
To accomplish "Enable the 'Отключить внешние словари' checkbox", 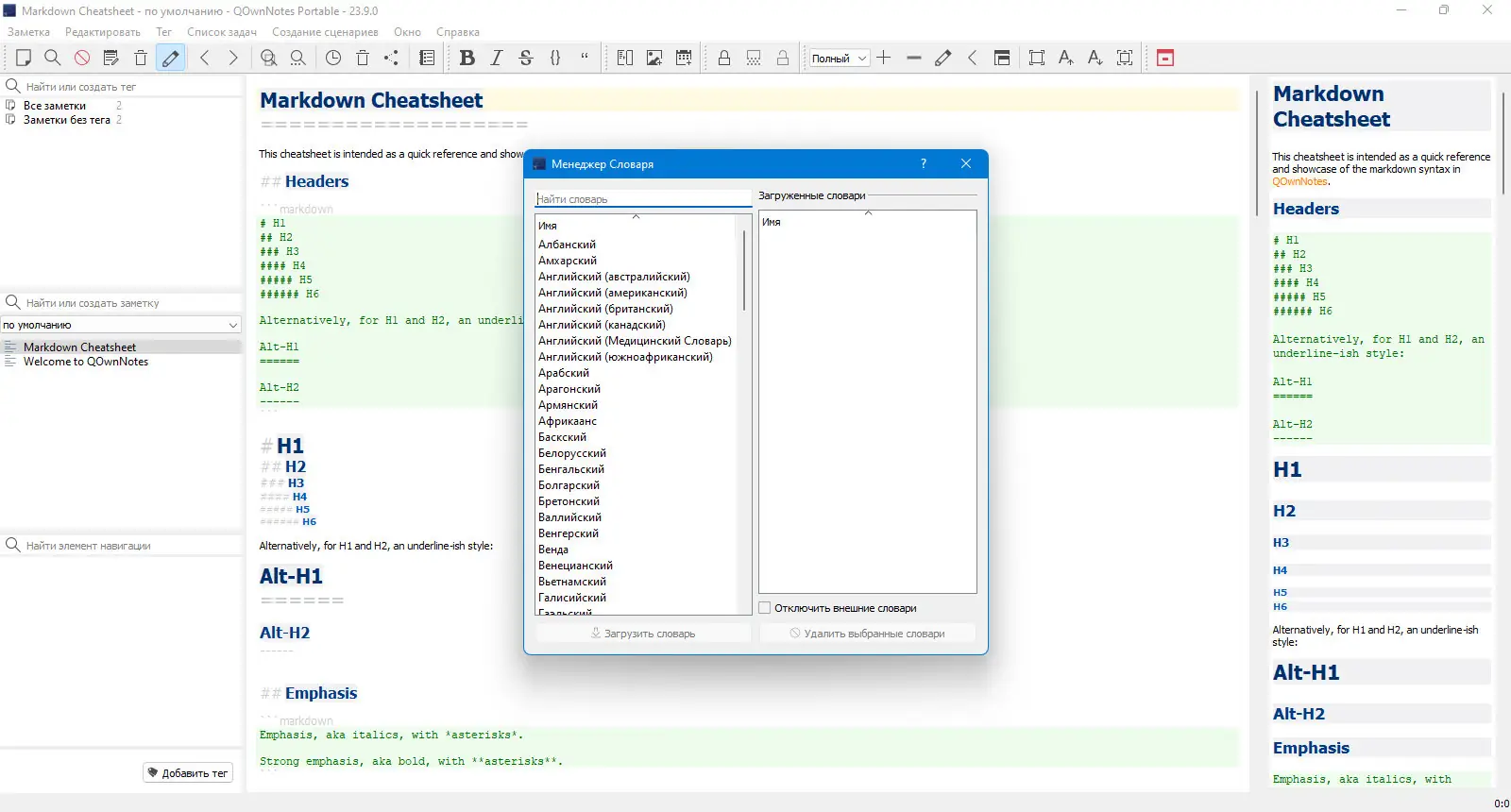I will [x=765, y=608].
